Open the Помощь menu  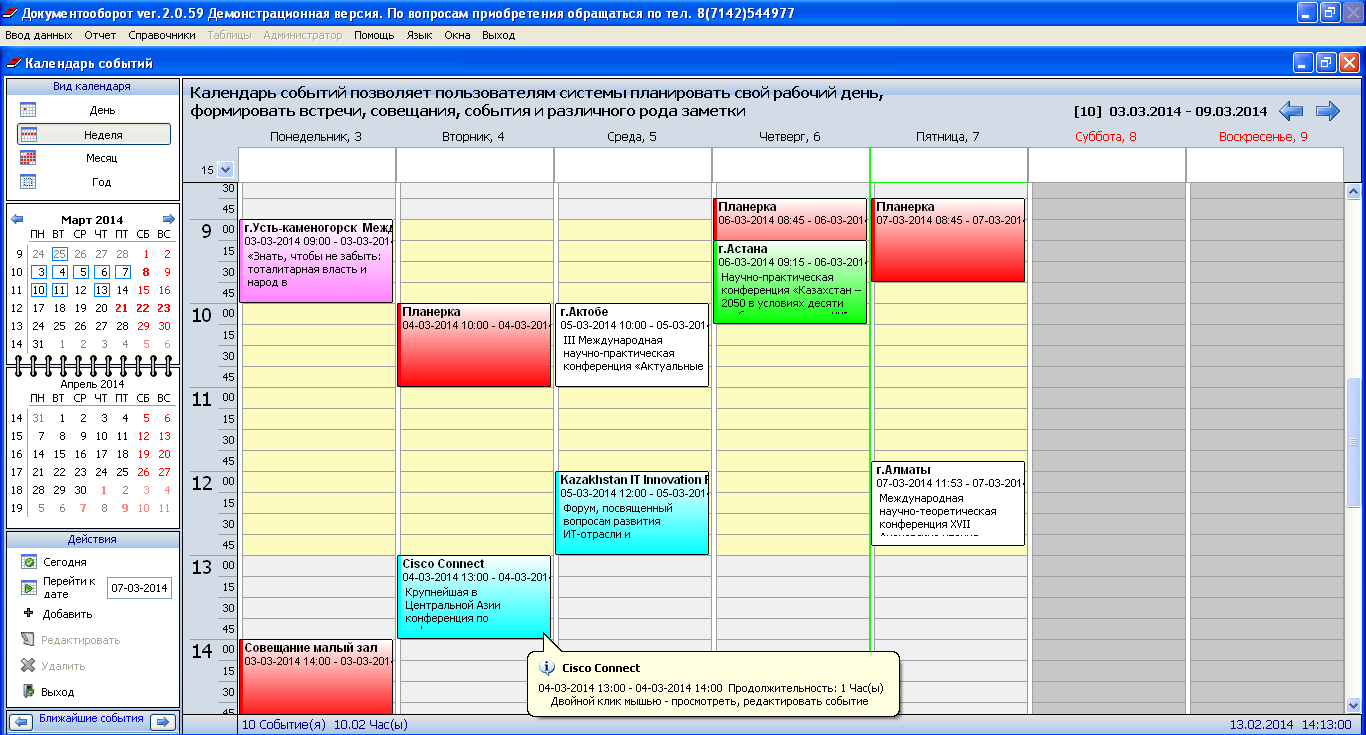click(374, 35)
